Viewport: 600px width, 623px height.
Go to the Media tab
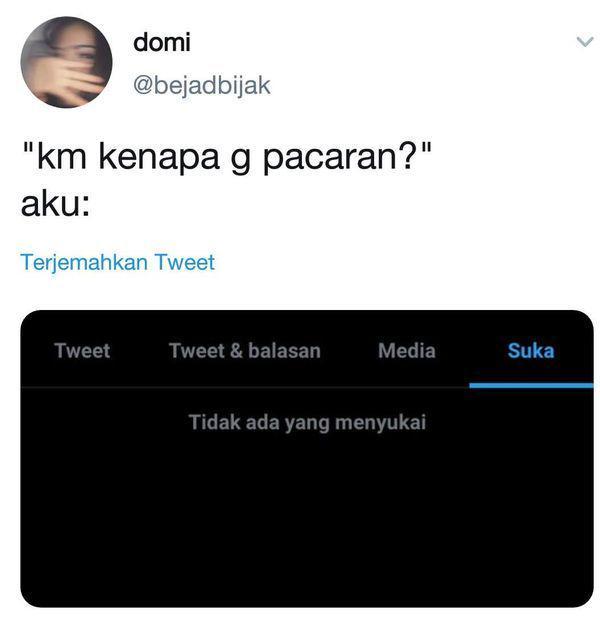(406, 351)
